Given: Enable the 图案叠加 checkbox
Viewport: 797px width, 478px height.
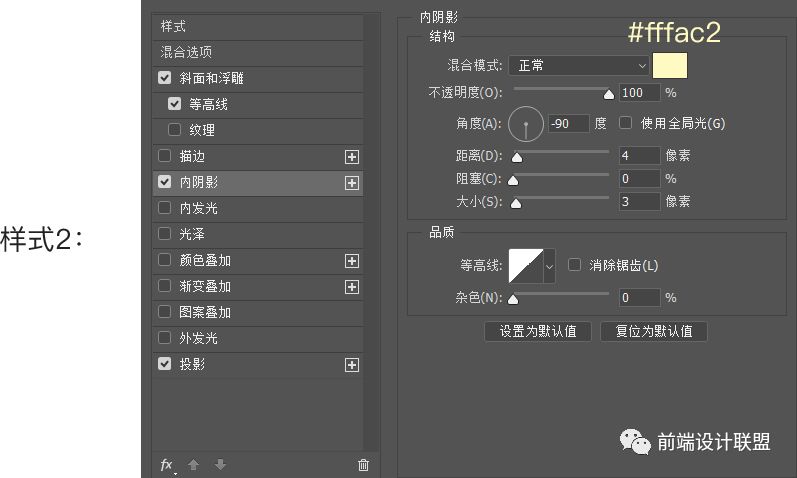Looking at the screenshot, I should 164,311.
